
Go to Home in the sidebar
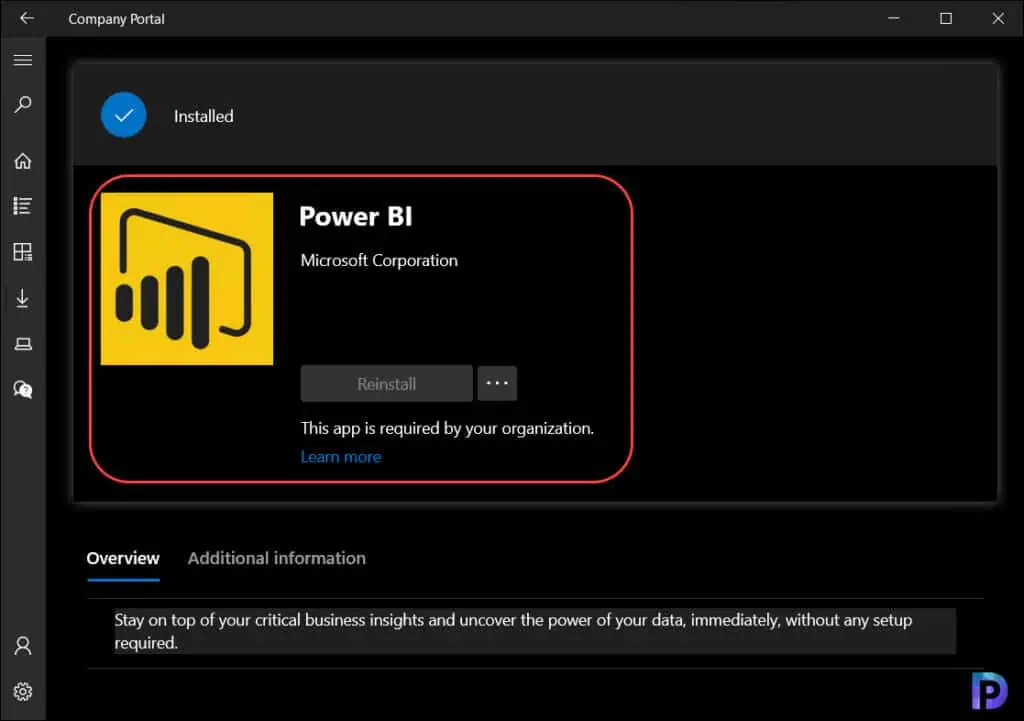pyautogui.click(x=23, y=161)
